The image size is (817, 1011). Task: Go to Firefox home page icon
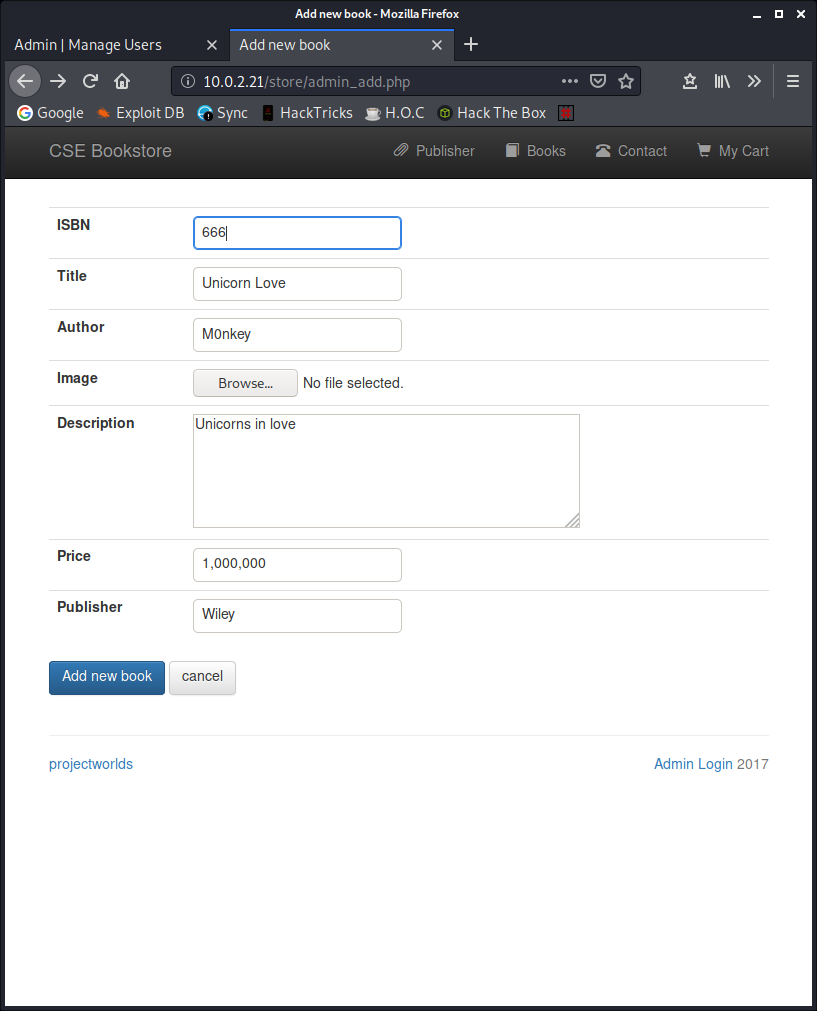point(122,81)
